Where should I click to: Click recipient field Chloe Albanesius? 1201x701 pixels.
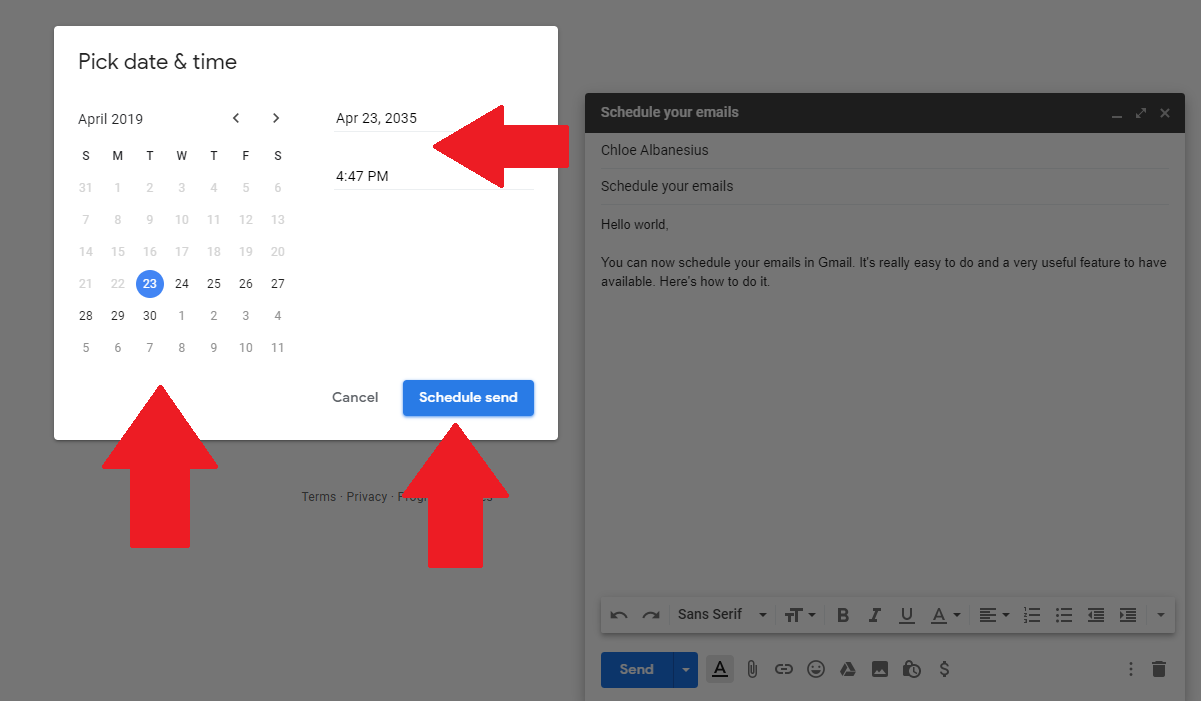884,150
